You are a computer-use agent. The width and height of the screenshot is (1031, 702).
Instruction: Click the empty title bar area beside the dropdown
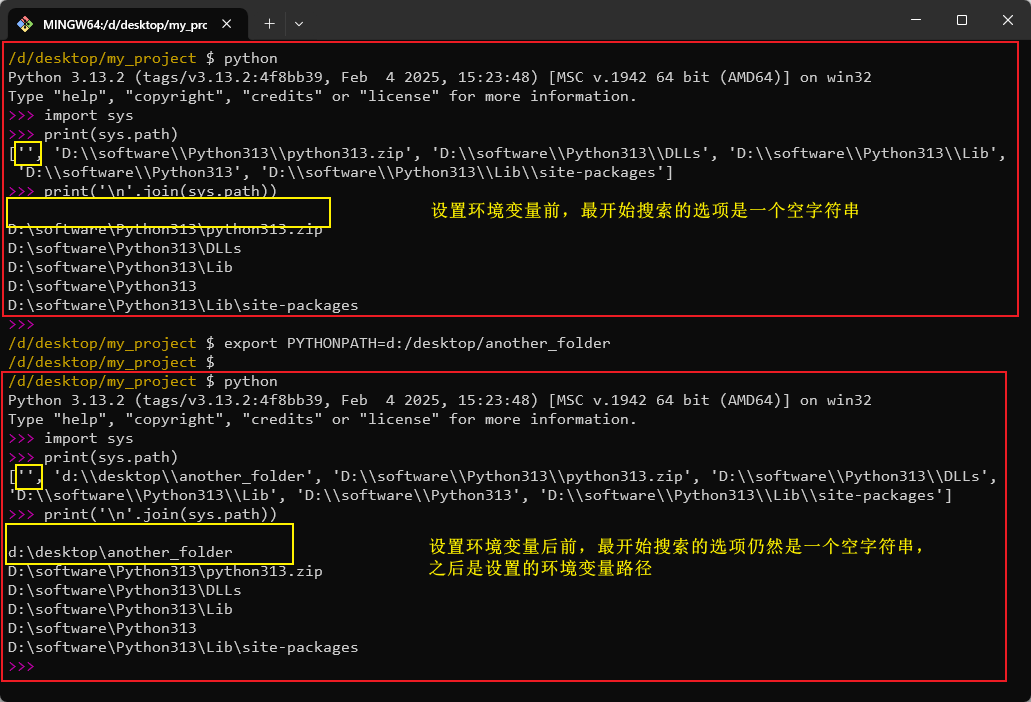(x=600, y=22)
